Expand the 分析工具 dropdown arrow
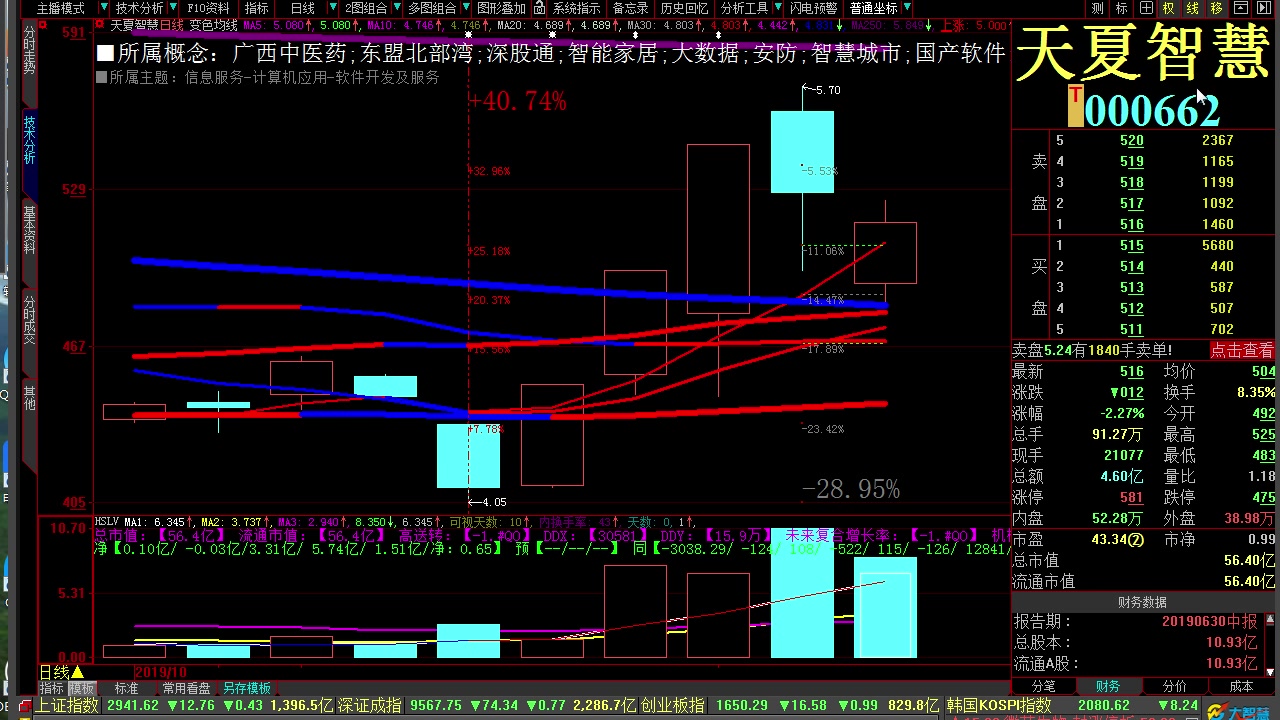Viewport: 1280px width, 720px height. click(x=777, y=8)
